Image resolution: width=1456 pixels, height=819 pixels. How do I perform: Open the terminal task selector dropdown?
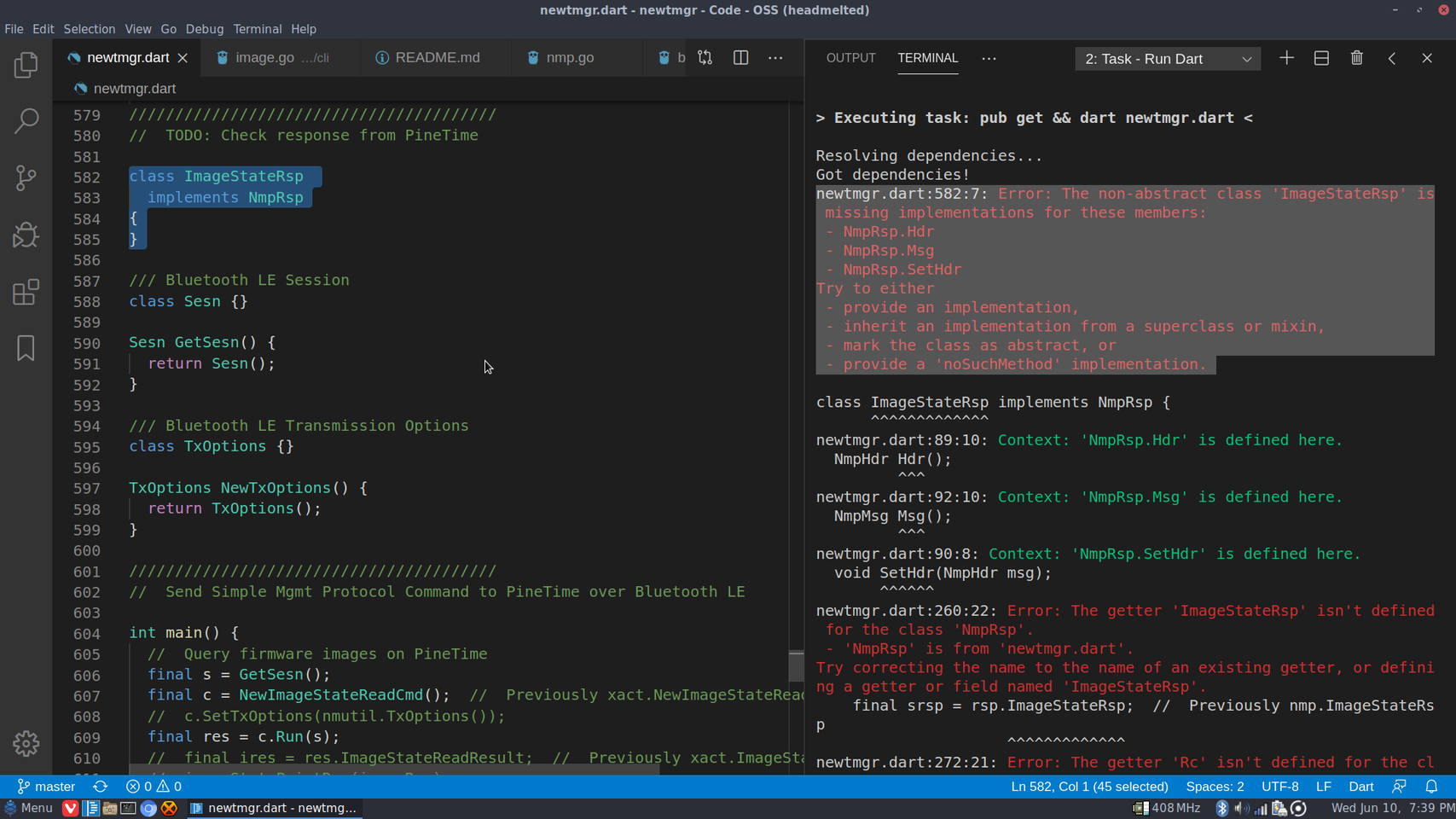click(x=1167, y=59)
